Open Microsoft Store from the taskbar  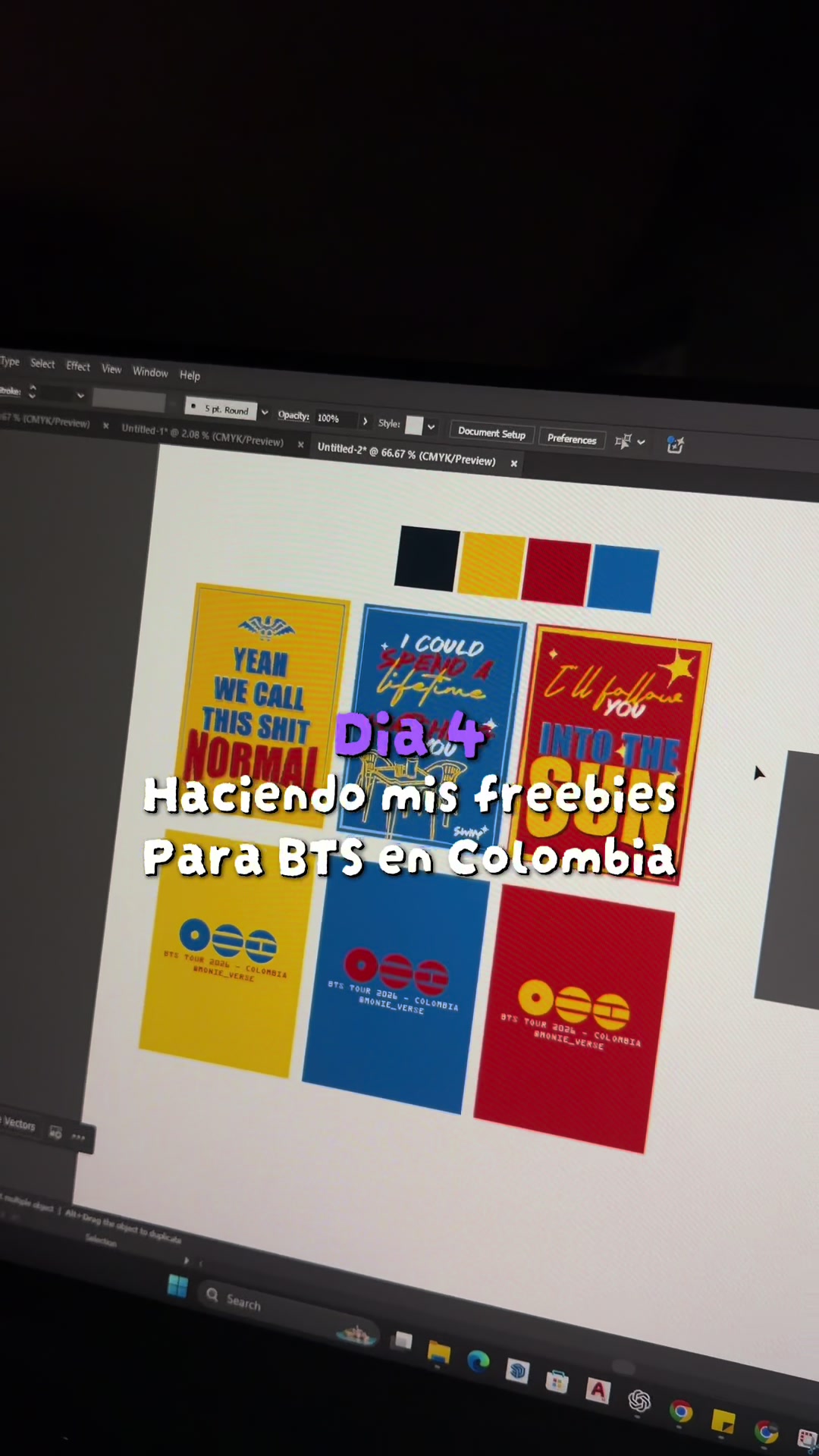557,1381
